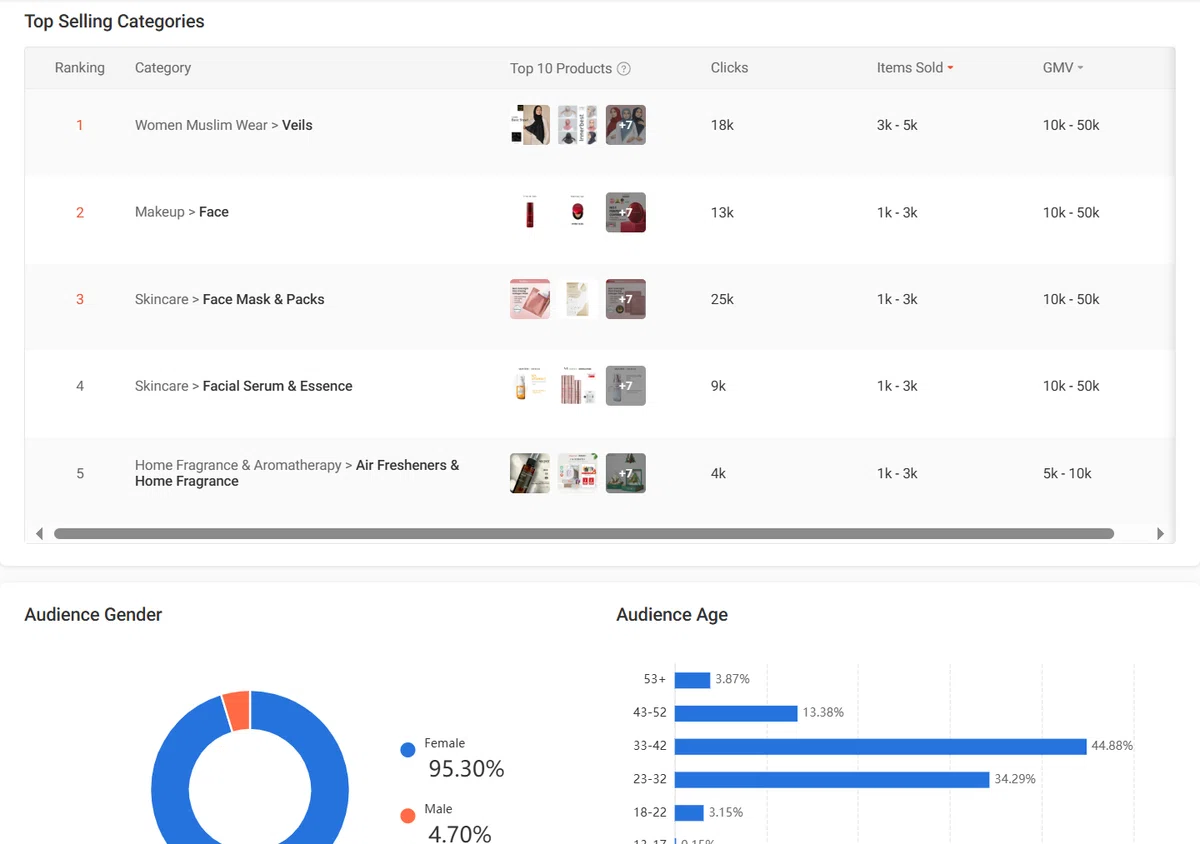This screenshot has height=844, width=1200.
Task: Click the 43-52 age bar
Action: pos(736,713)
